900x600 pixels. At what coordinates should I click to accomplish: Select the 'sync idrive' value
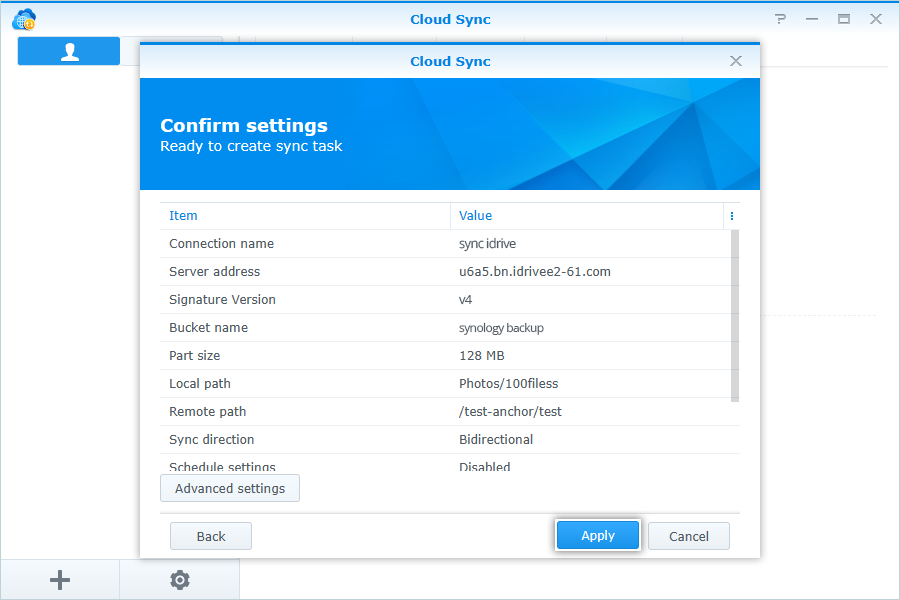pyautogui.click(x=487, y=243)
